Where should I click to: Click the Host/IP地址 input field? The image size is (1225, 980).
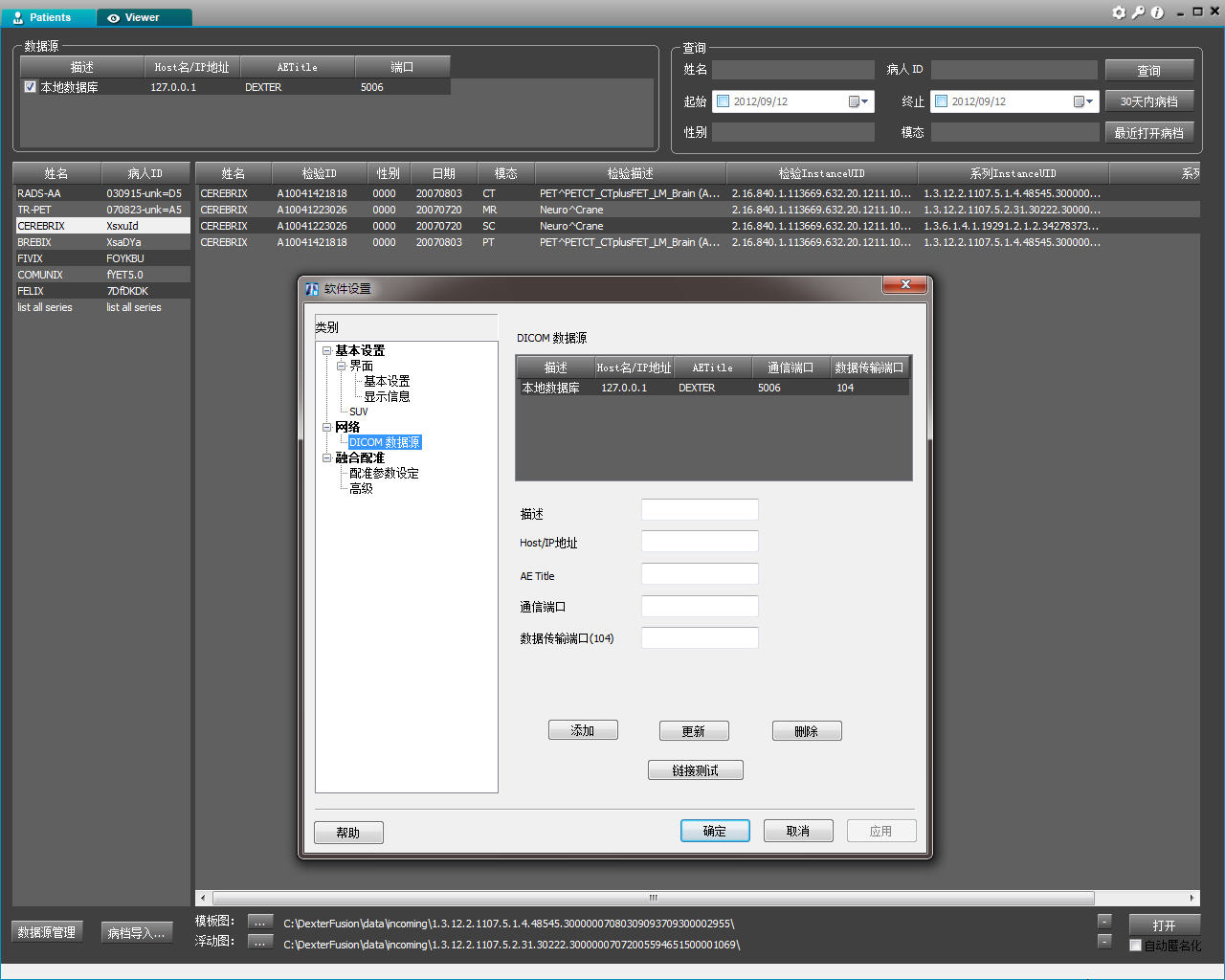[700, 542]
